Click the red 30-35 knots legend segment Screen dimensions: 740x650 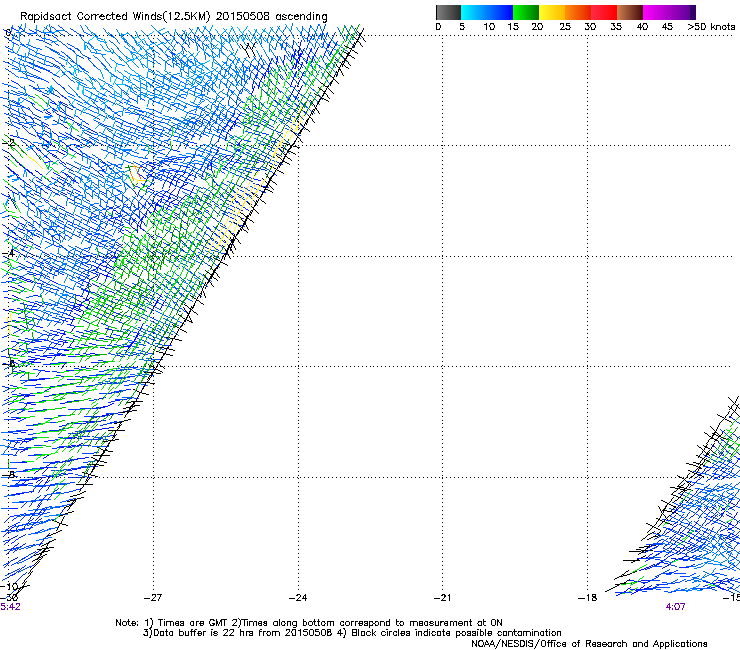tap(604, 12)
